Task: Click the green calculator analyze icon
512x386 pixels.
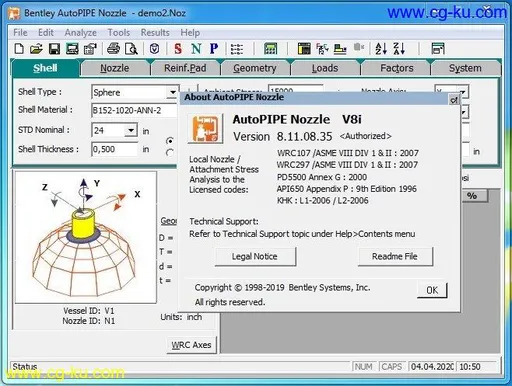Action: click(271, 49)
